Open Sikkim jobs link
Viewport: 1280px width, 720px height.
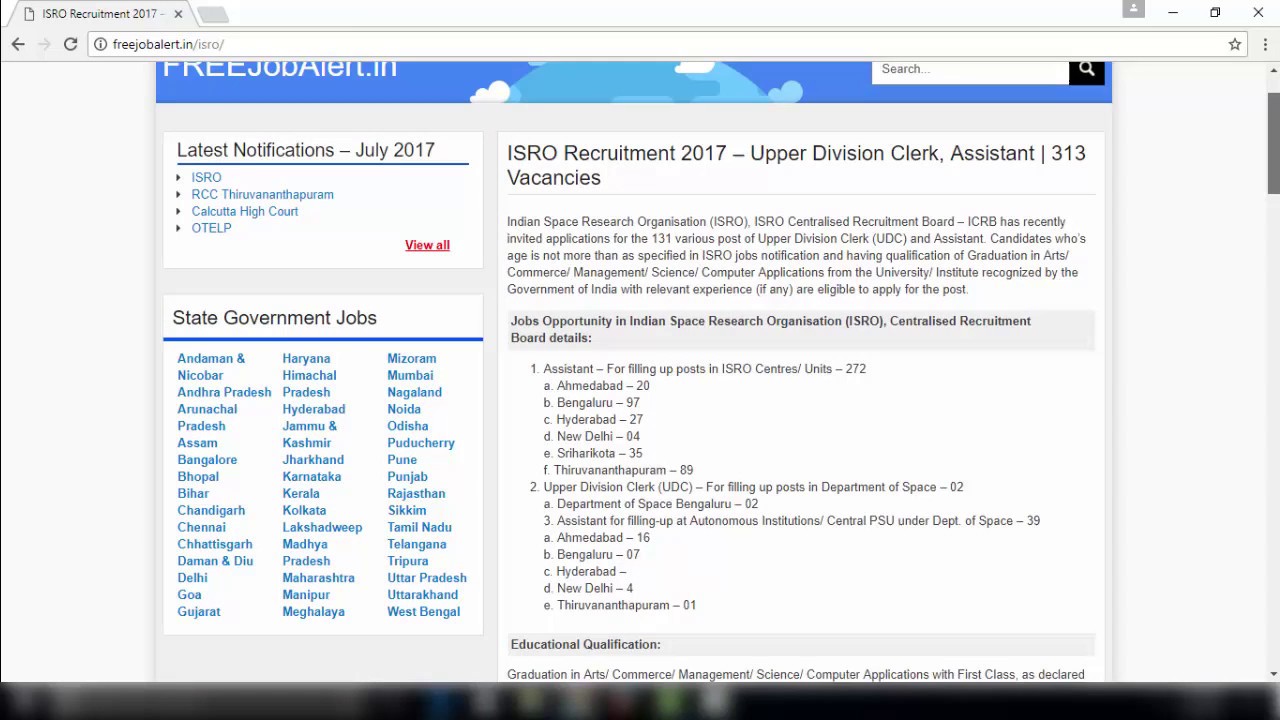pos(407,510)
